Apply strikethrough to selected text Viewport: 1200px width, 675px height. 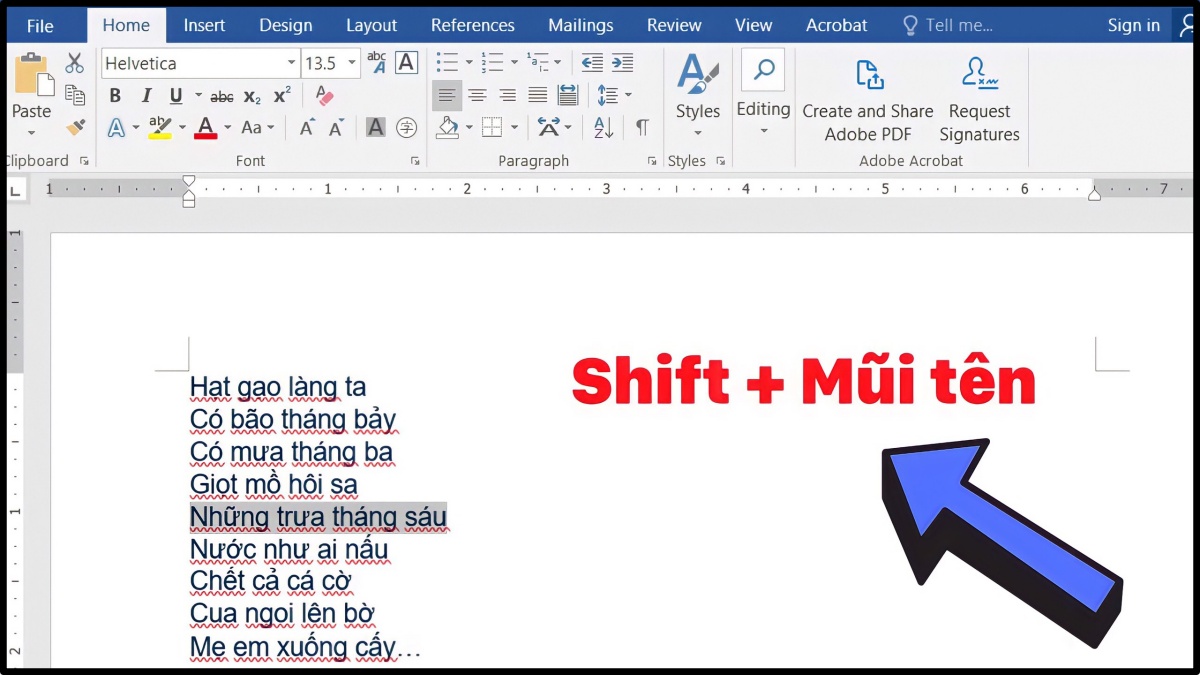222,96
